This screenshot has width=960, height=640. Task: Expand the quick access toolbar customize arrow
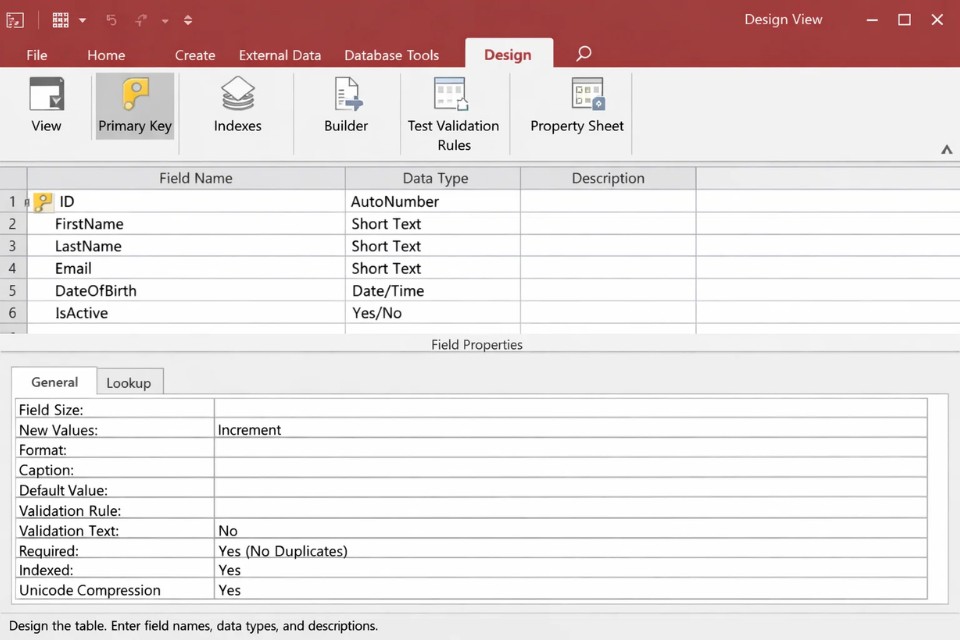pyautogui.click(x=188, y=20)
